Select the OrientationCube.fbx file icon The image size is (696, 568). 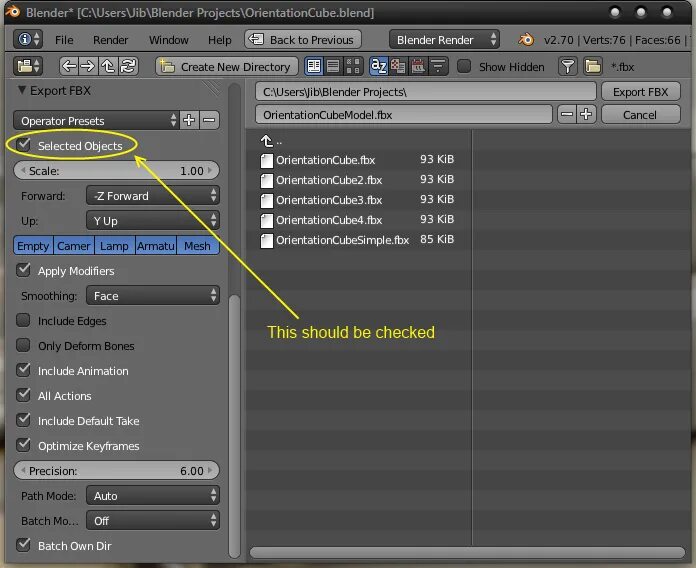267,160
